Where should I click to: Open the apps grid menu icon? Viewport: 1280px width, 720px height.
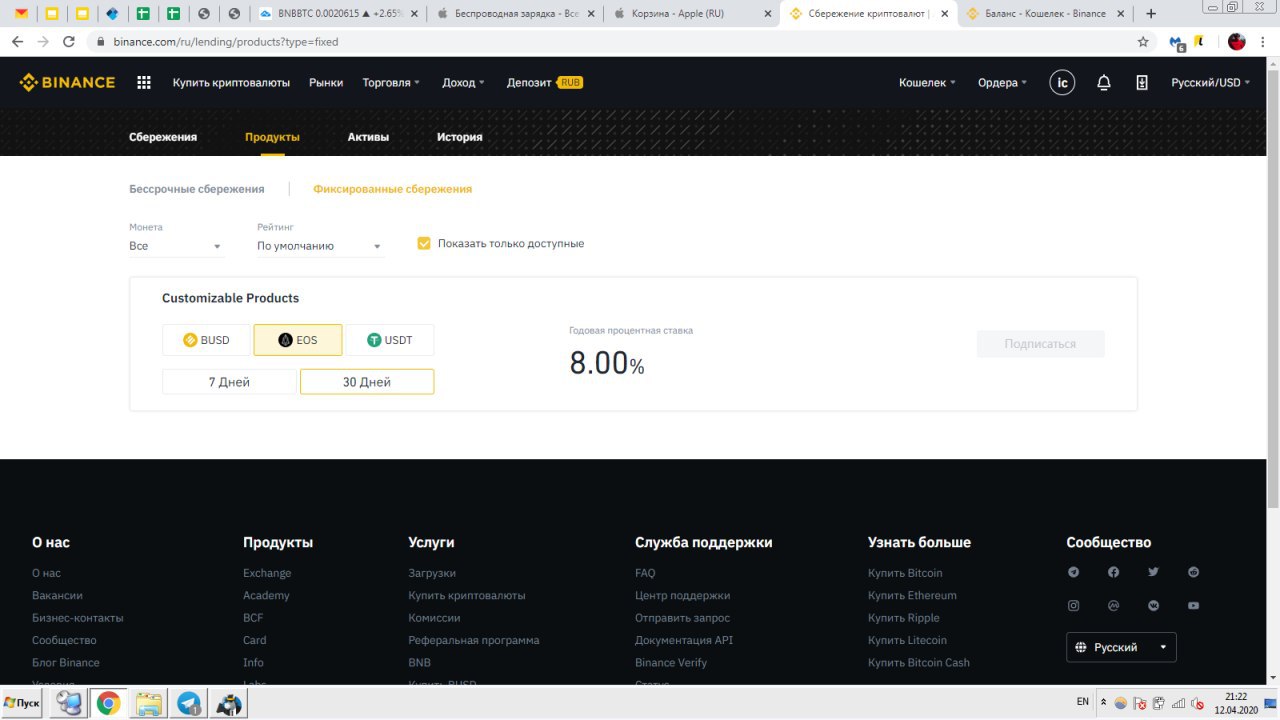click(144, 83)
